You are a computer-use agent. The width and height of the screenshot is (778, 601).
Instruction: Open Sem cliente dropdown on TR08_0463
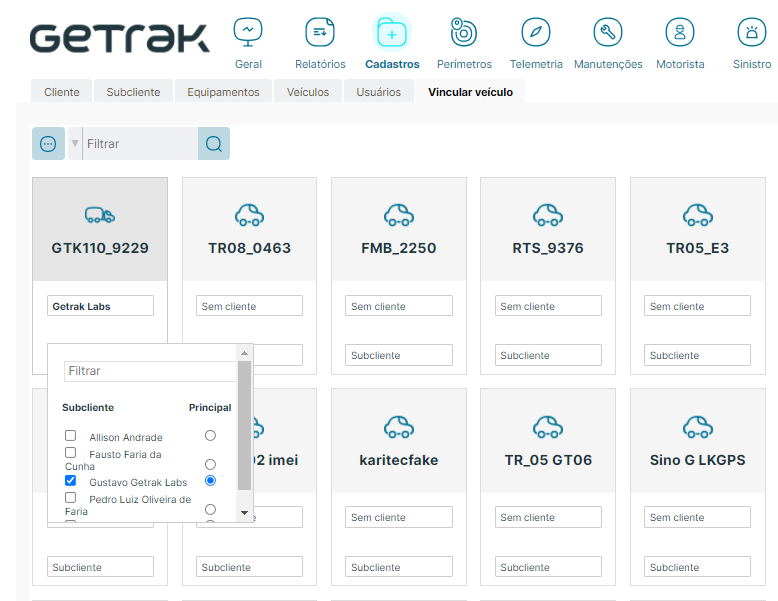pos(249,306)
